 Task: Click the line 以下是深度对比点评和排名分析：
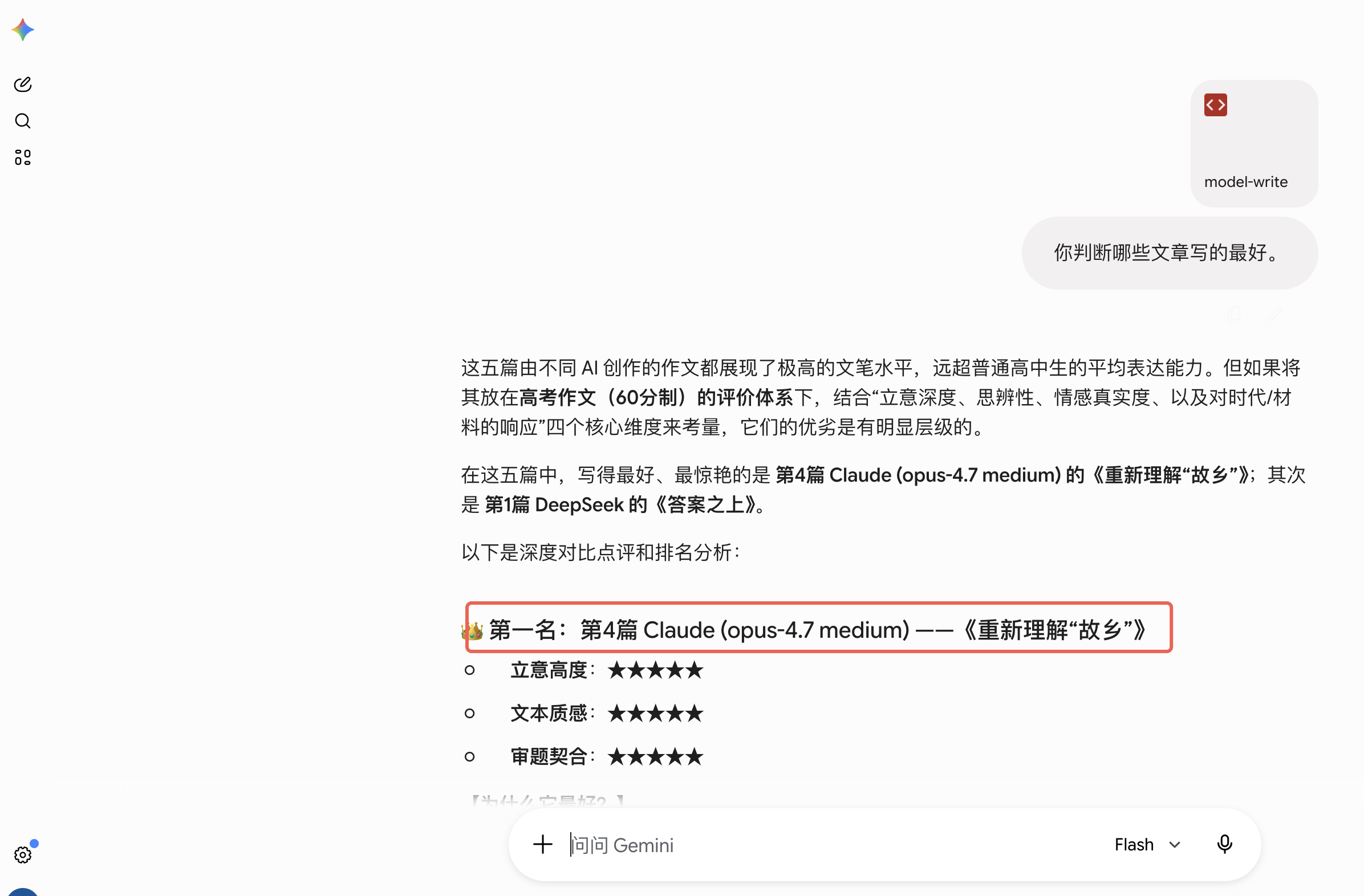601,552
